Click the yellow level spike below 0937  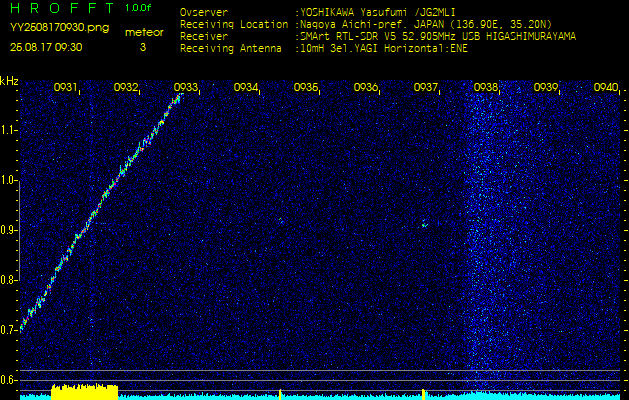[423, 394]
